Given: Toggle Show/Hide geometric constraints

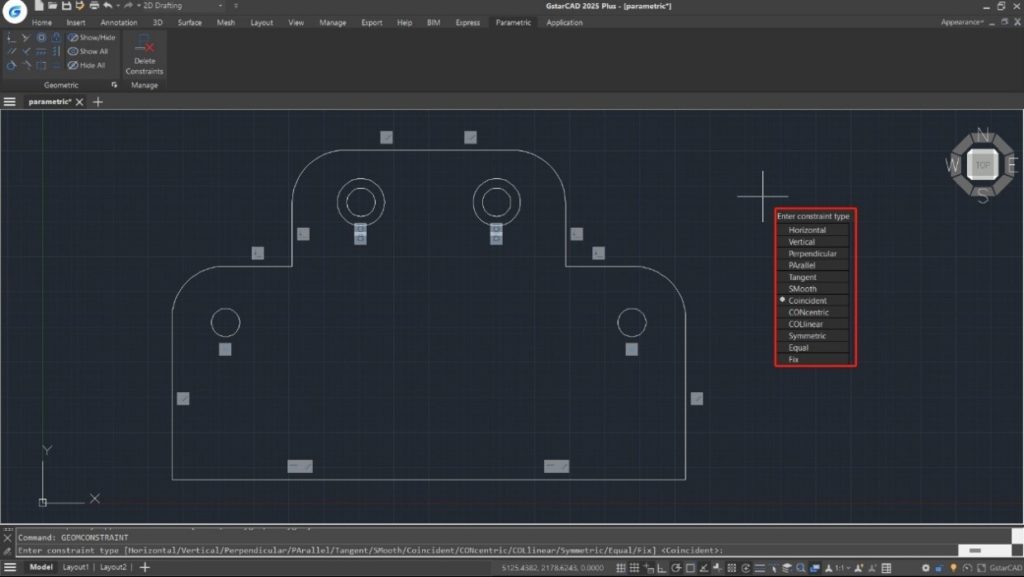Looking at the screenshot, I should [92, 37].
